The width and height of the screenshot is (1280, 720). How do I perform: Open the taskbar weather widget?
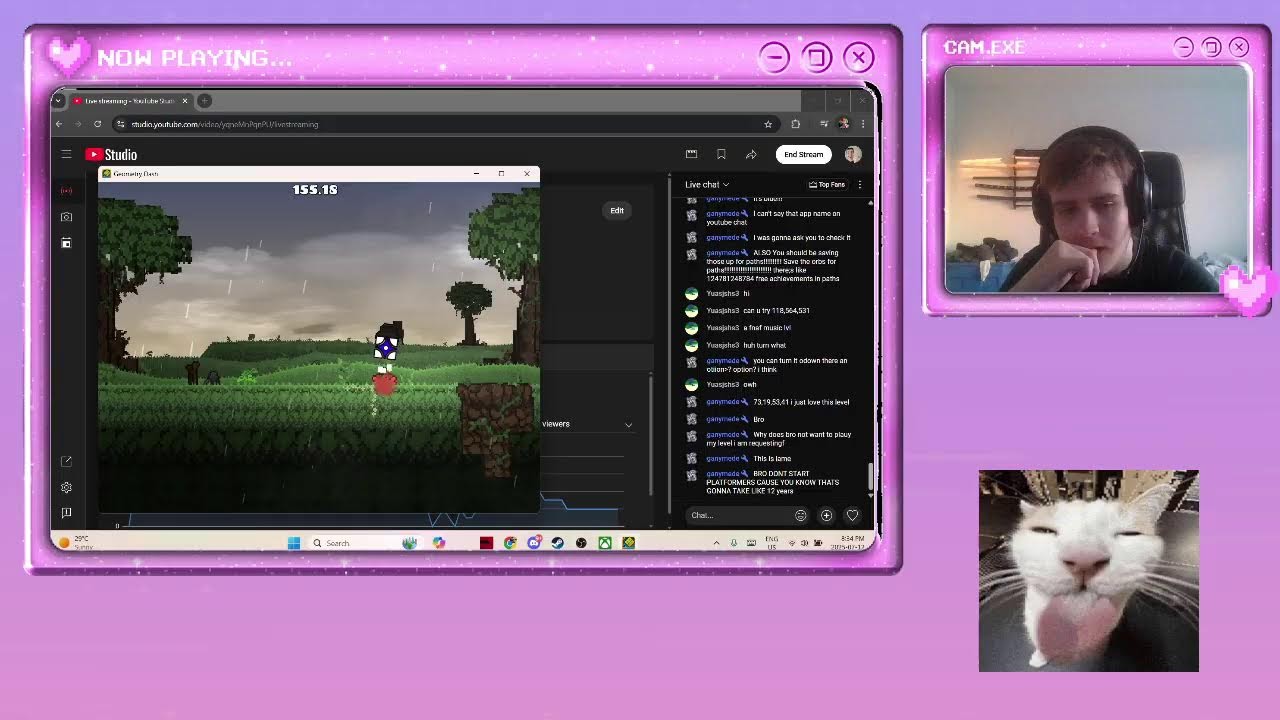(76, 542)
